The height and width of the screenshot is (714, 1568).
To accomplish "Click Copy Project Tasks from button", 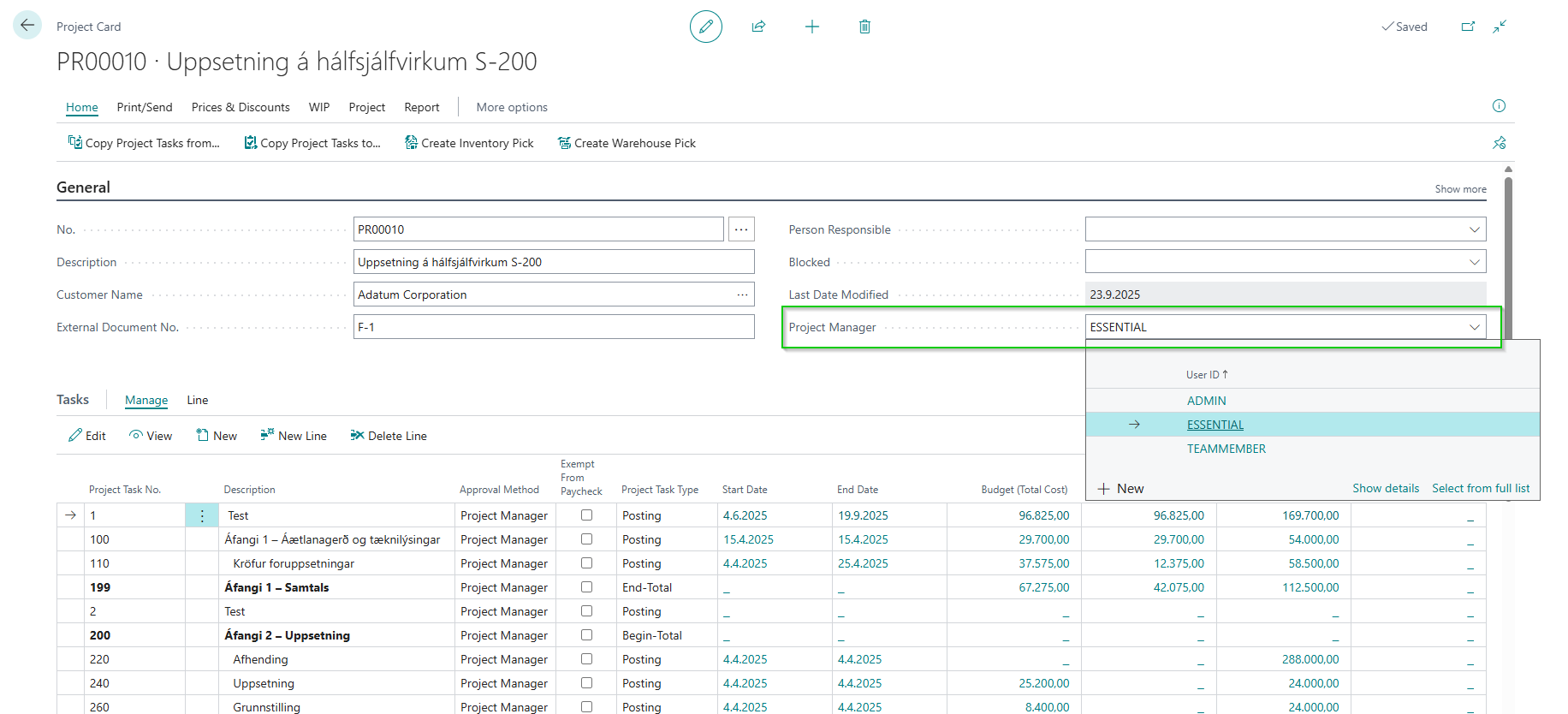I will (144, 143).
